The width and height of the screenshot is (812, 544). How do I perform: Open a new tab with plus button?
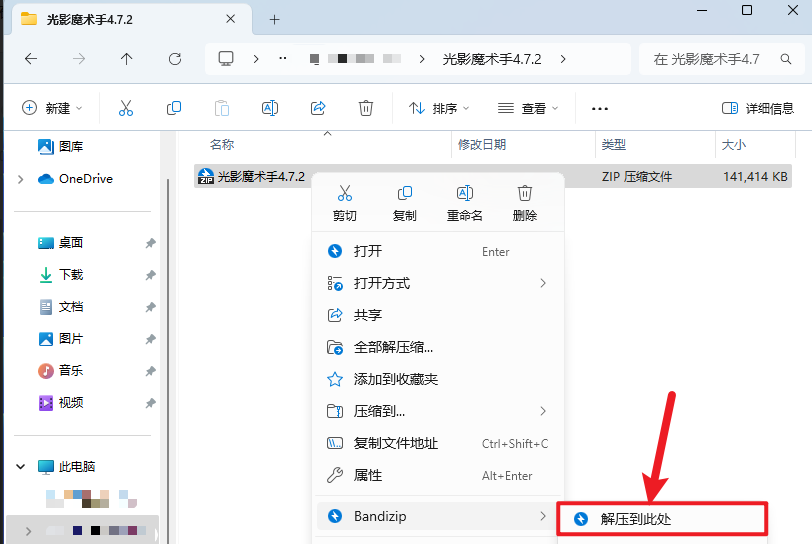(274, 20)
